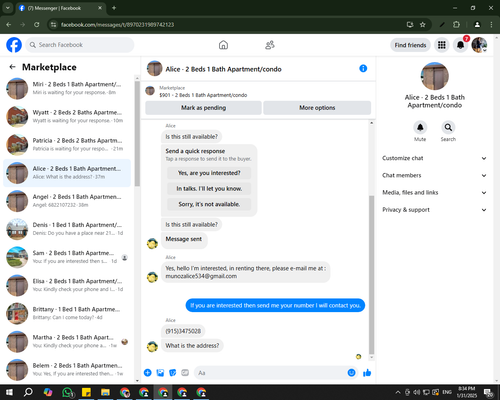This screenshot has height=400, width=500.
Task: Choose a GIF in the composer
Action: click(x=185, y=373)
